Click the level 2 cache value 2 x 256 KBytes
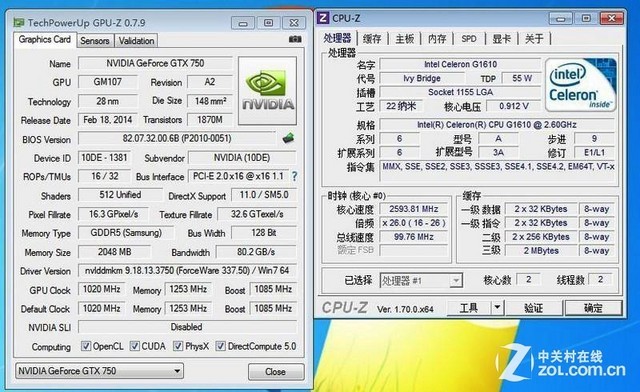 pyautogui.click(x=541, y=237)
